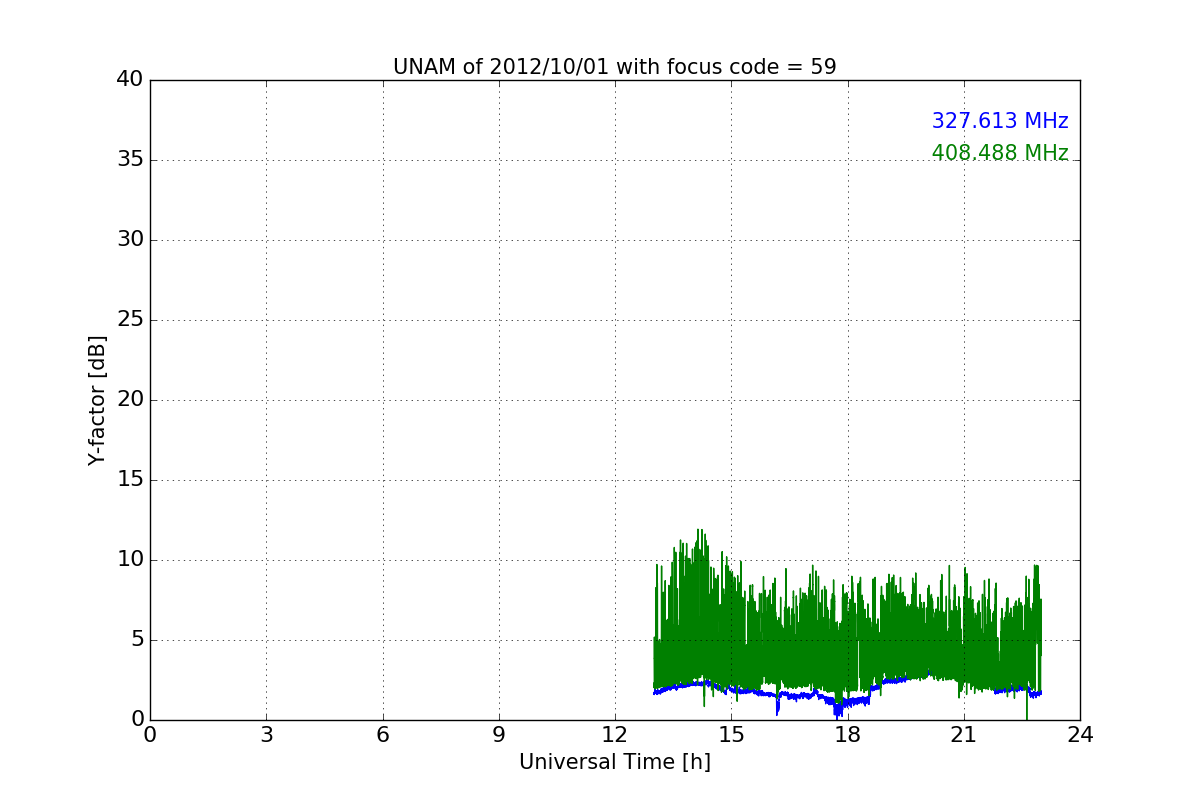Click the x-axis tick label '15'
This screenshot has height=800, width=1200.
[x=731, y=735]
